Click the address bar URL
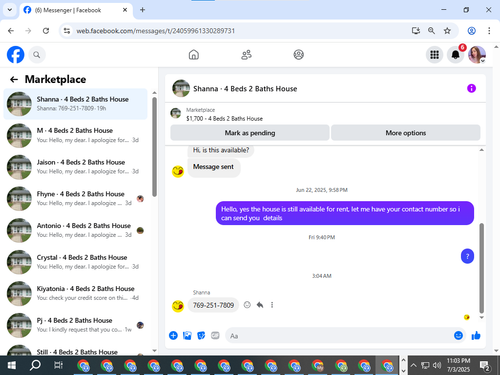This screenshot has height=375, width=500. click(156, 31)
